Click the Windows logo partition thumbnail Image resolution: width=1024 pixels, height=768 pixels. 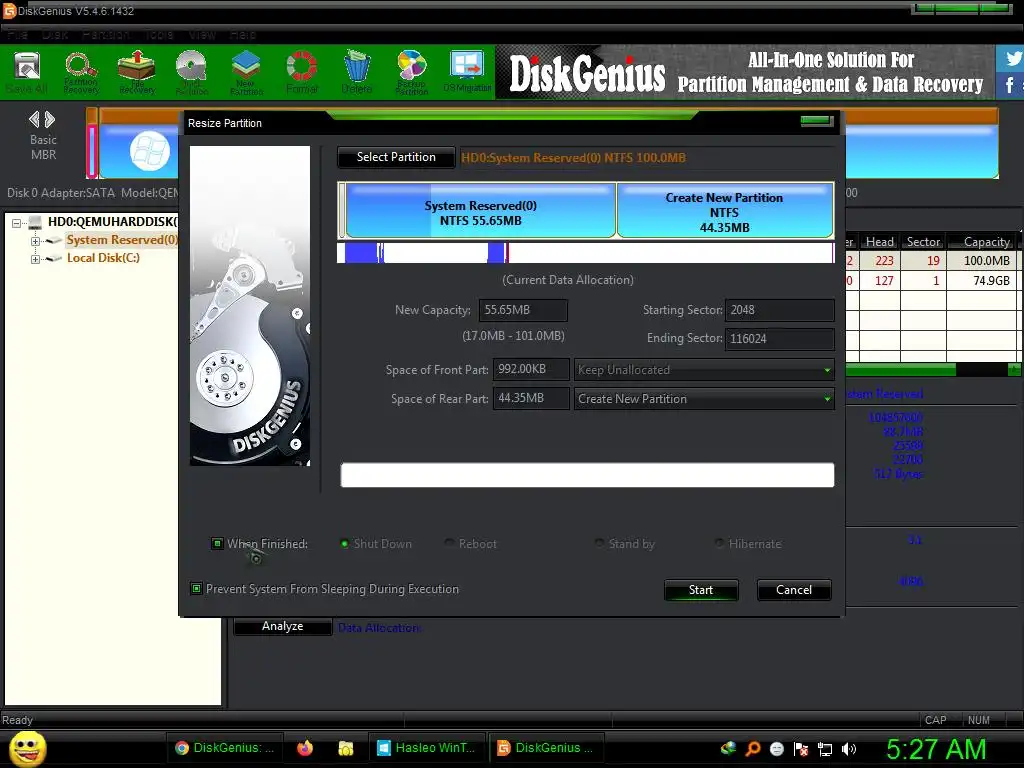[150, 151]
